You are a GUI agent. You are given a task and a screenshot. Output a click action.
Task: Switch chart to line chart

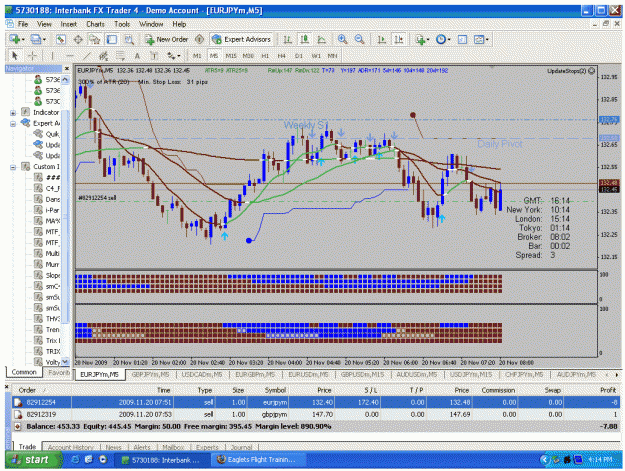(321, 39)
